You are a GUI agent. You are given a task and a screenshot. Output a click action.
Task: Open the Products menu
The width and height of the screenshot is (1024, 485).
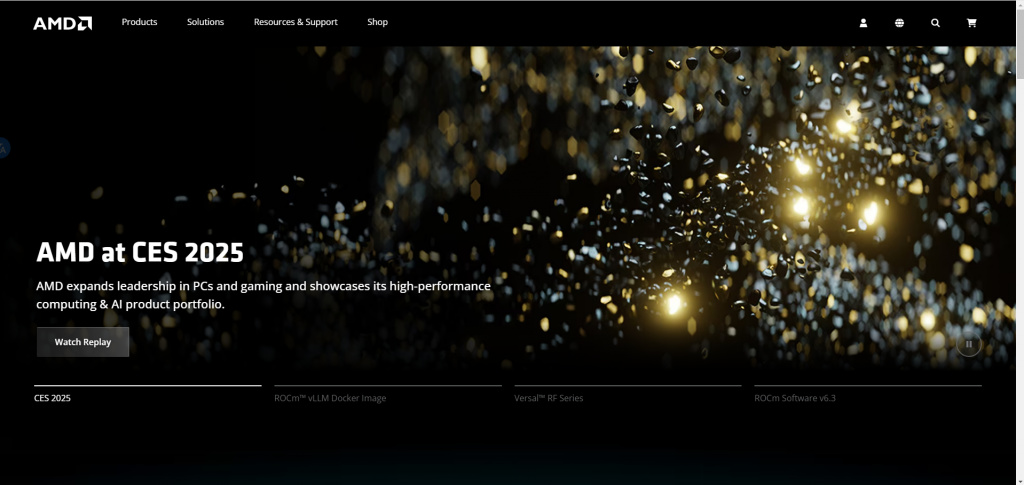(x=139, y=22)
